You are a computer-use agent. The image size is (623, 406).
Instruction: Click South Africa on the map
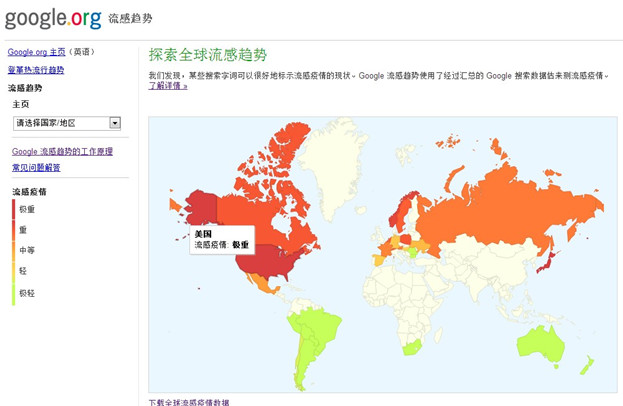pyautogui.click(x=412, y=348)
